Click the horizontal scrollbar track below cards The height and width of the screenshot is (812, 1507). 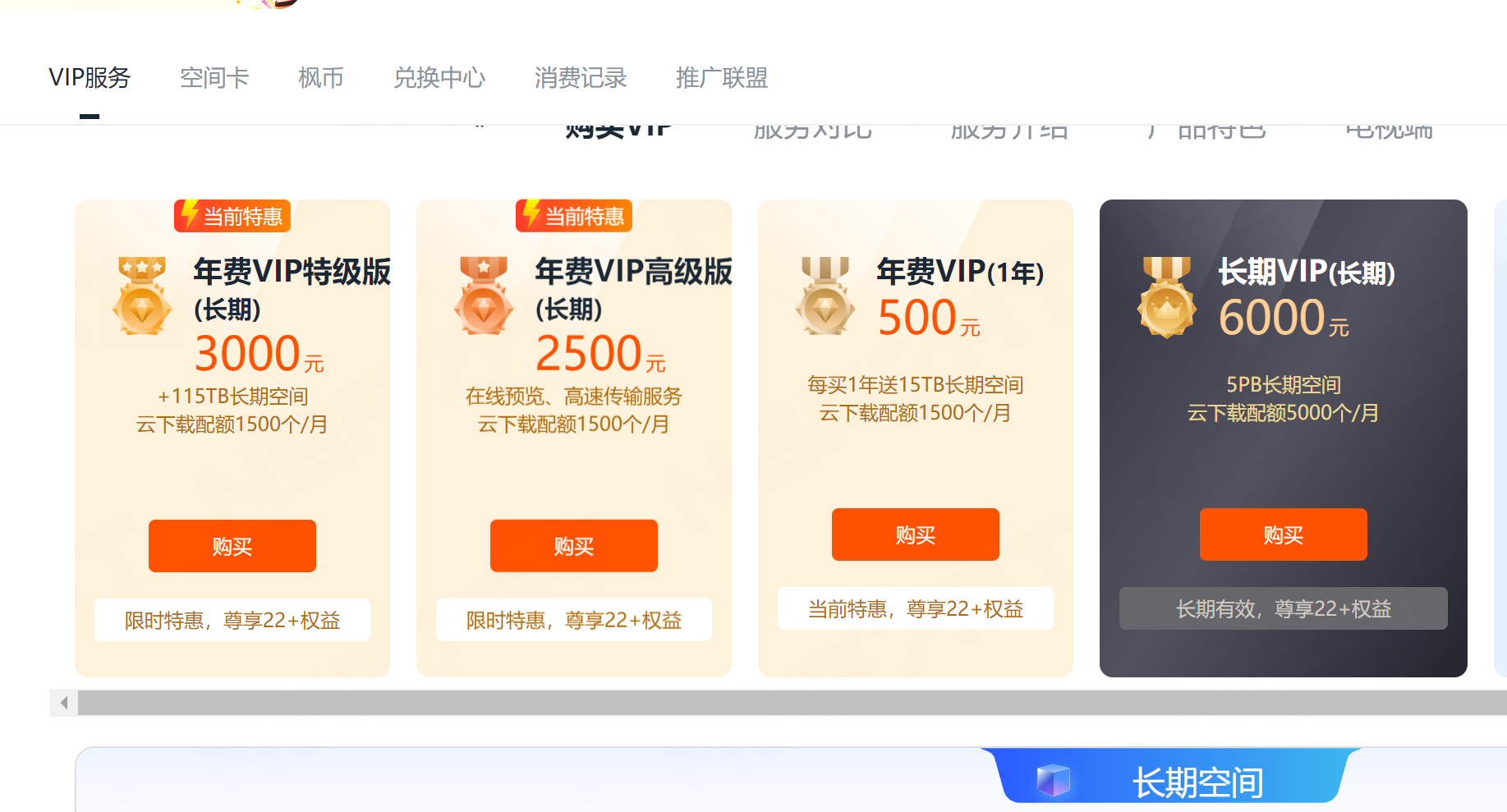click(793, 703)
